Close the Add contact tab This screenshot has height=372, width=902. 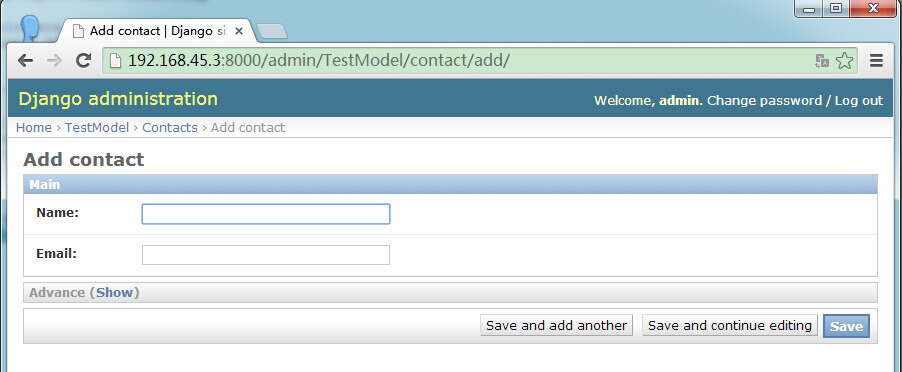point(239,31)
